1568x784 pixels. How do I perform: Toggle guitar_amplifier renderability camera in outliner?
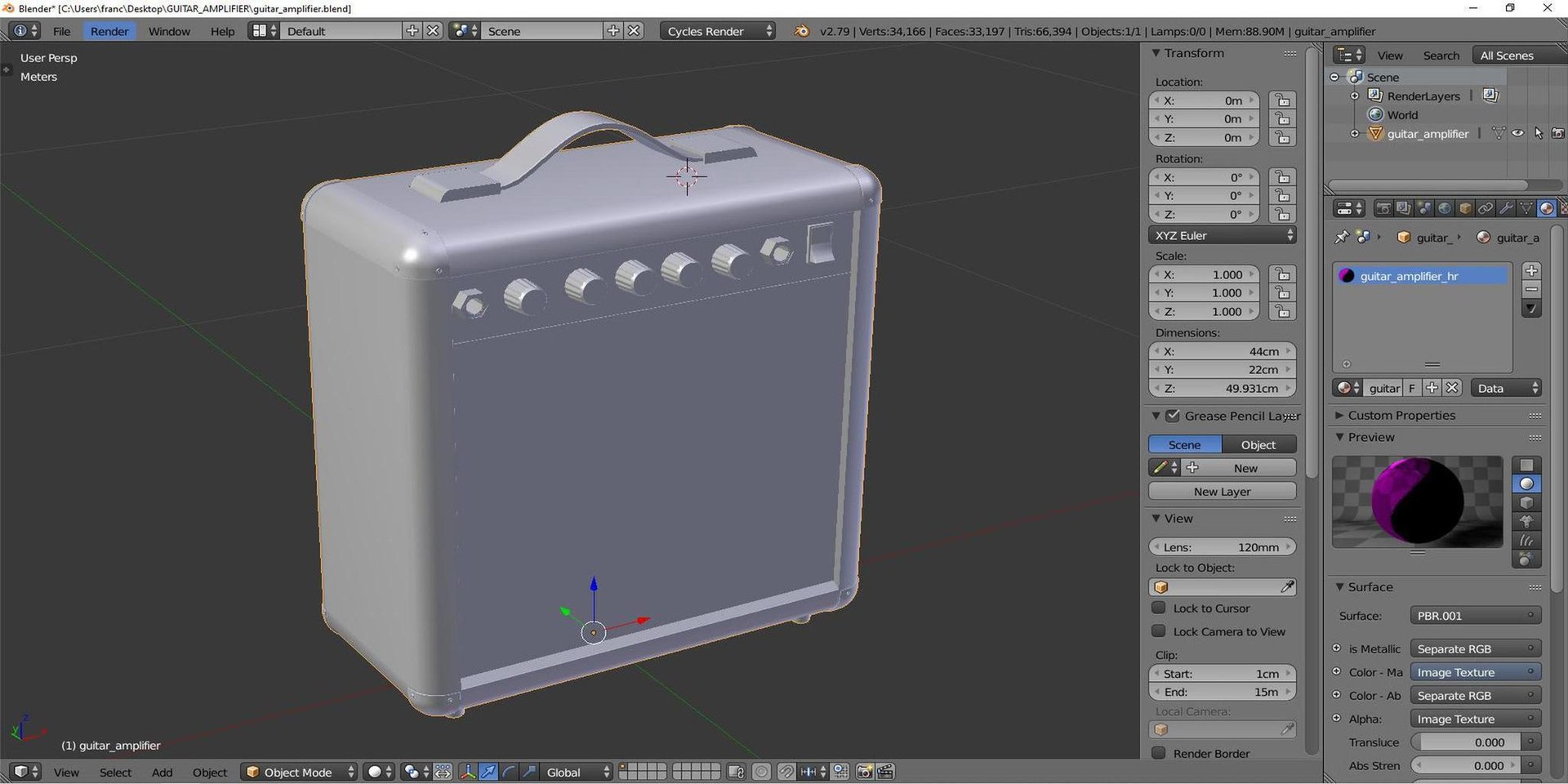1558,133
